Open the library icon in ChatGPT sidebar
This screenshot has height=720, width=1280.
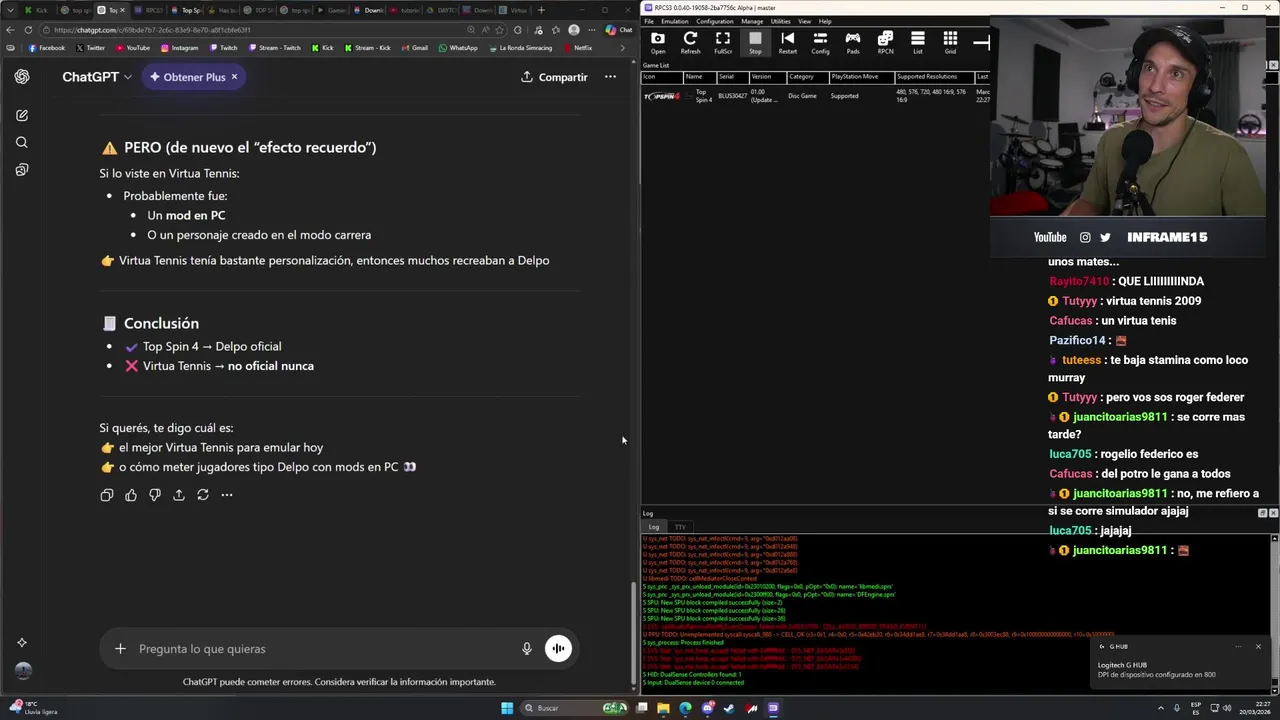click(22, 169)
